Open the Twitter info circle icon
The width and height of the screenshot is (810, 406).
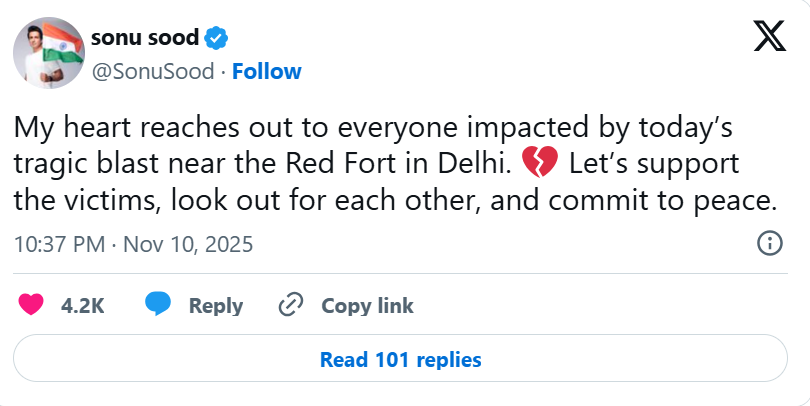(769, 243)
